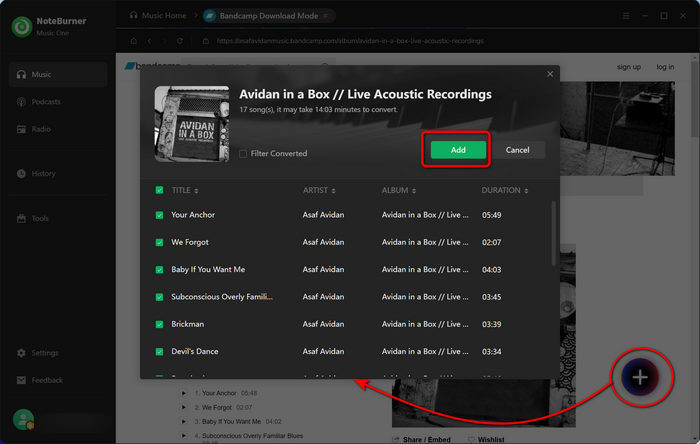Click the Avidan in a Box album cover

click(x=192, y=124)
